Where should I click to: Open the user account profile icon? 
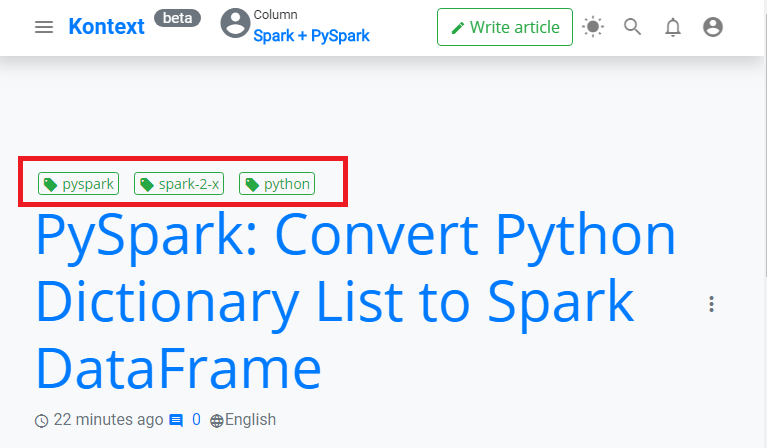[713, 26]
